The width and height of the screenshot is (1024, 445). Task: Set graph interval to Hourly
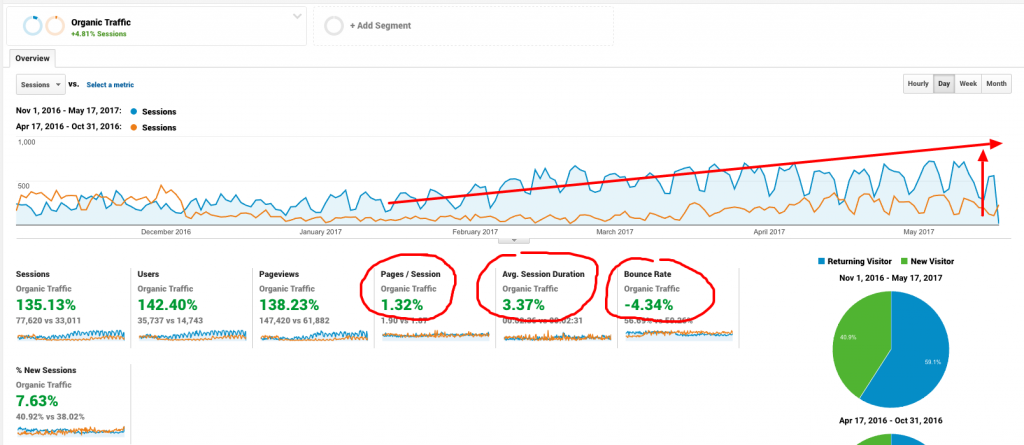tap(918, 84)
